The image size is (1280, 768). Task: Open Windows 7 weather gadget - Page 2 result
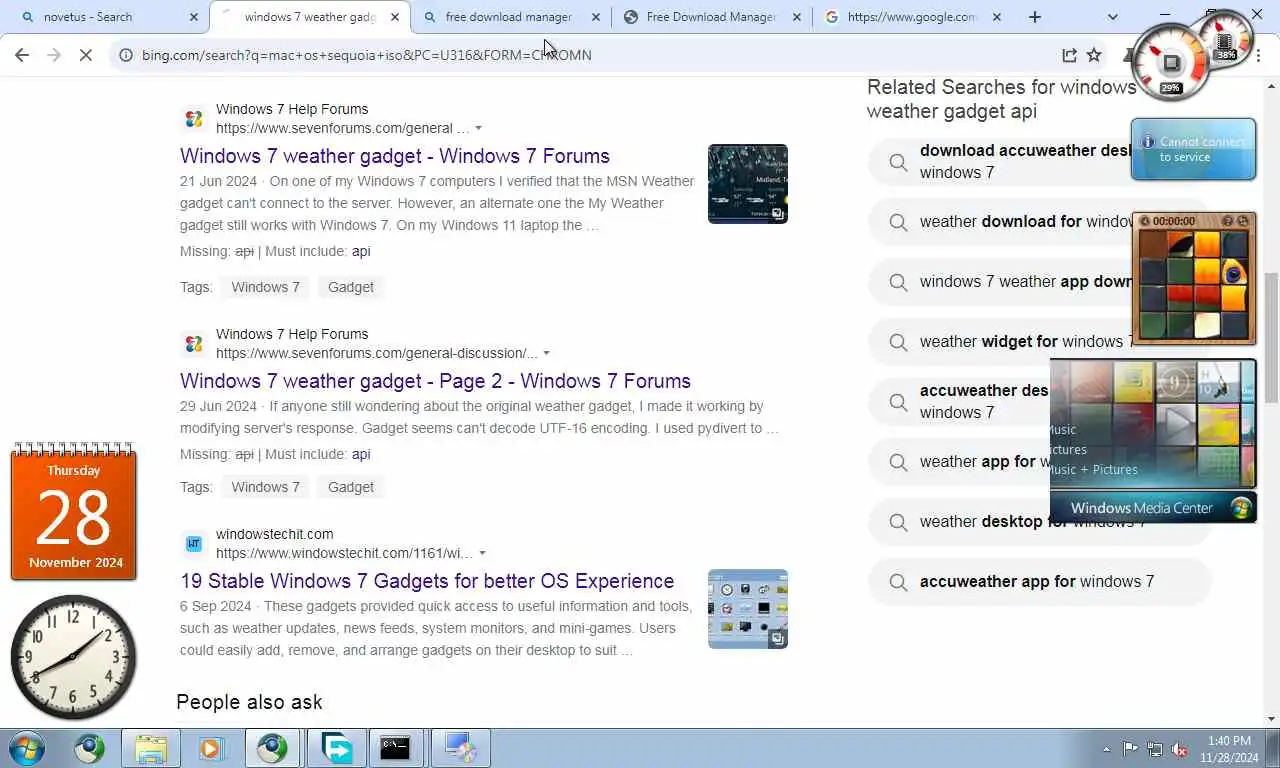click(435, 381)
